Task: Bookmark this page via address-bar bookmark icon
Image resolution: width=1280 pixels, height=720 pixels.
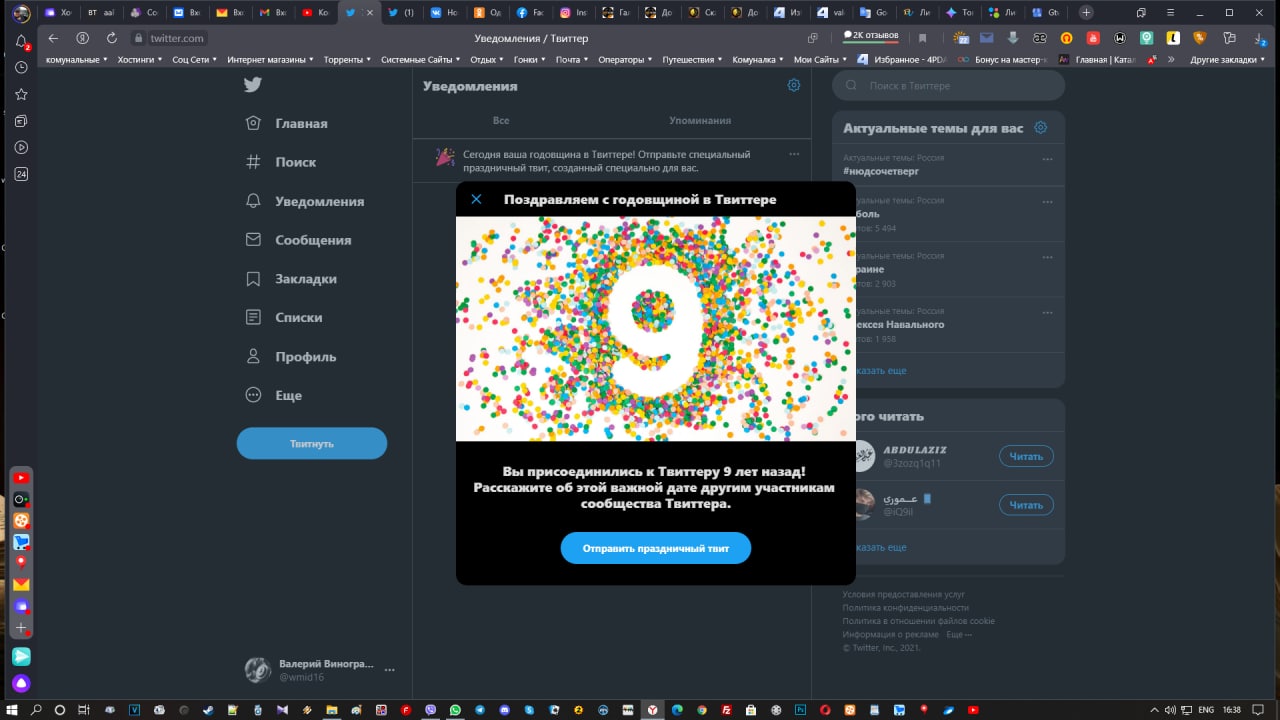Action: [923, 38]
